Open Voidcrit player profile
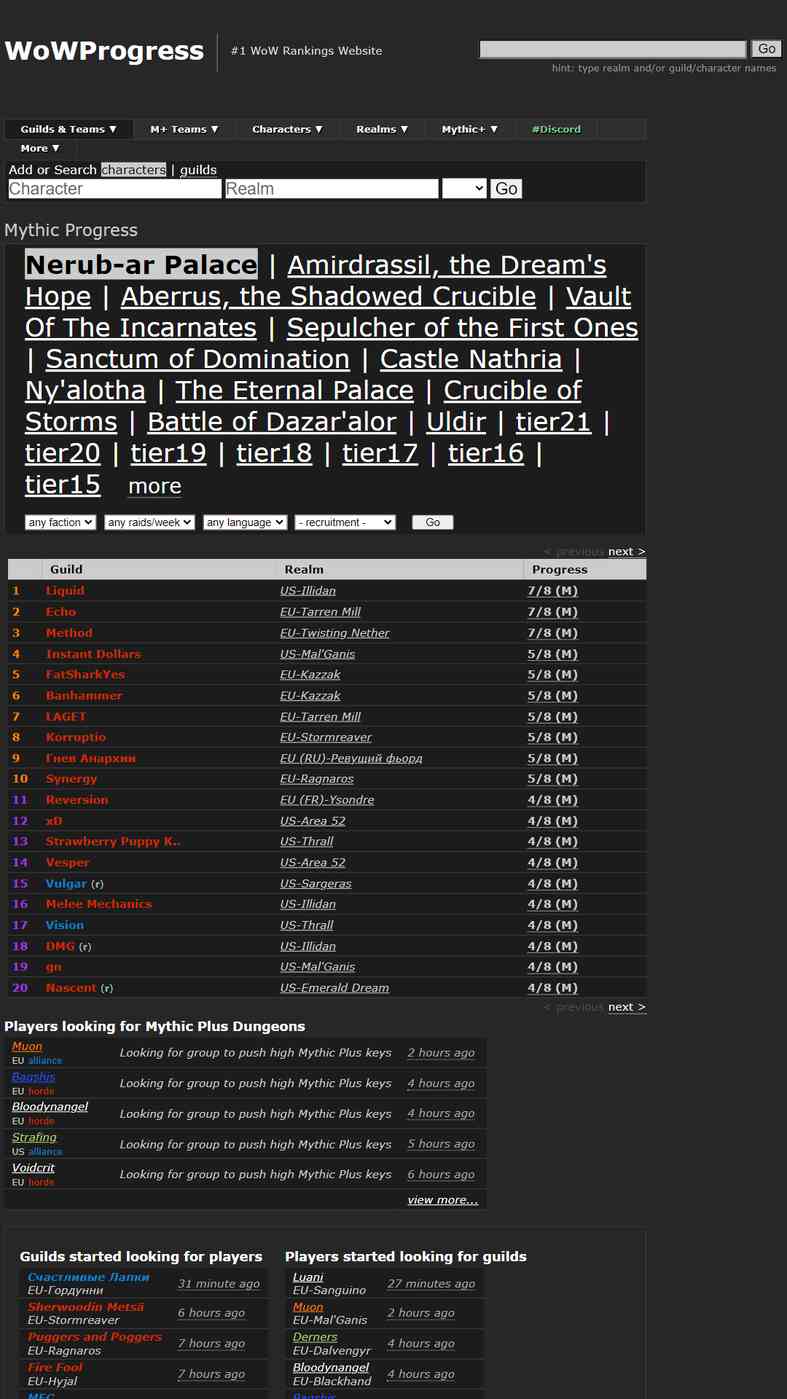The height and width of the screenshot is (1399, 787). [x=33, y=1168]
